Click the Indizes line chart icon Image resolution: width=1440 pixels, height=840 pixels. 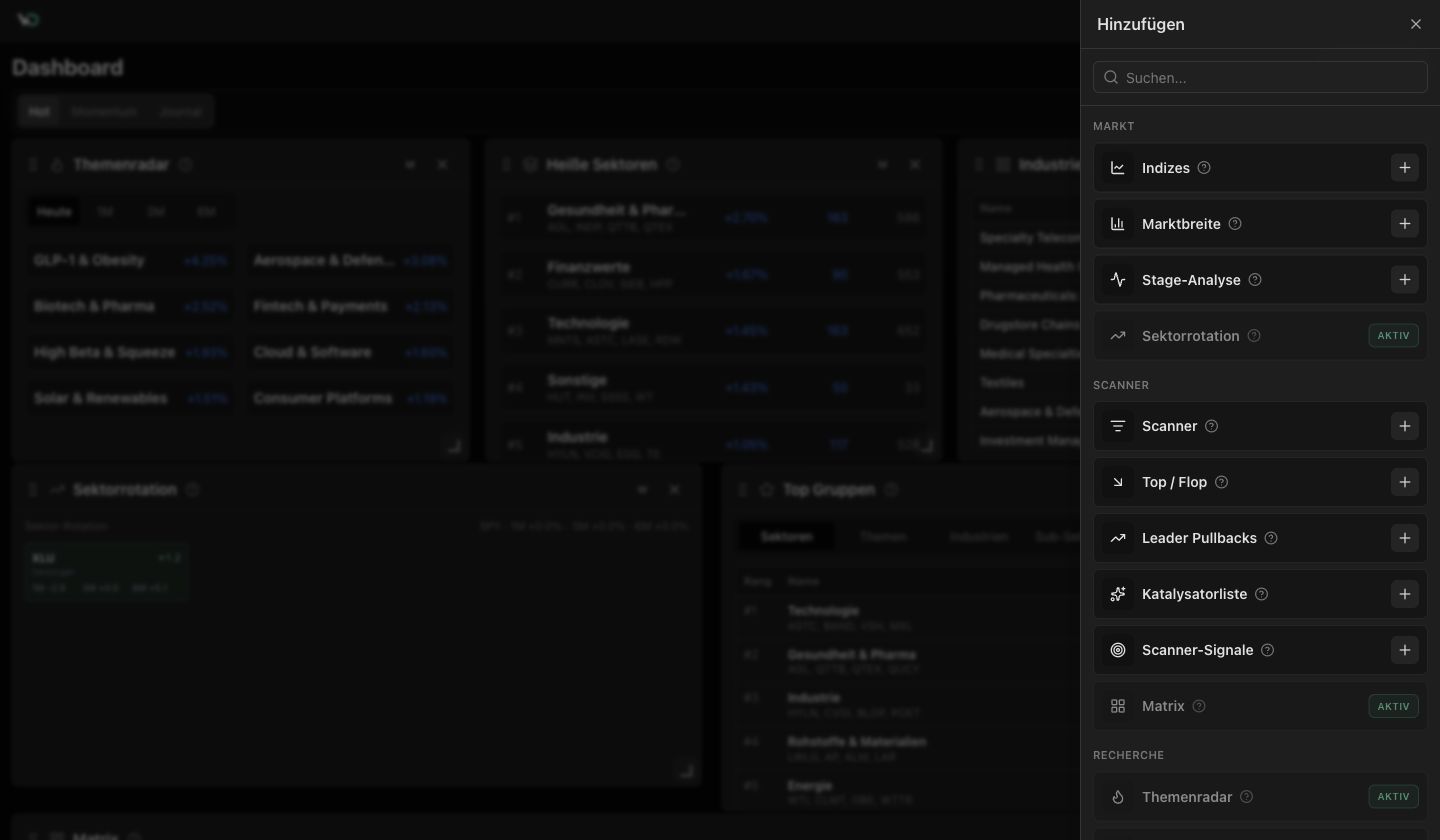click(x=1118, y=168)
